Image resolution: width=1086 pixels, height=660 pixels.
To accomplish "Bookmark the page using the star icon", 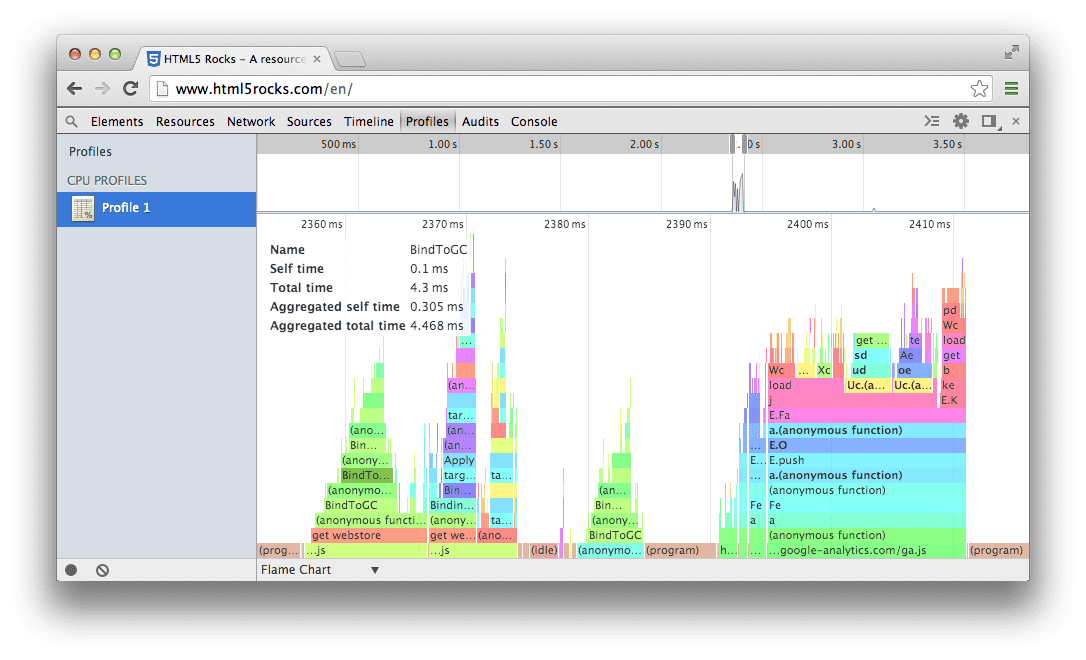I will [979, 88].
